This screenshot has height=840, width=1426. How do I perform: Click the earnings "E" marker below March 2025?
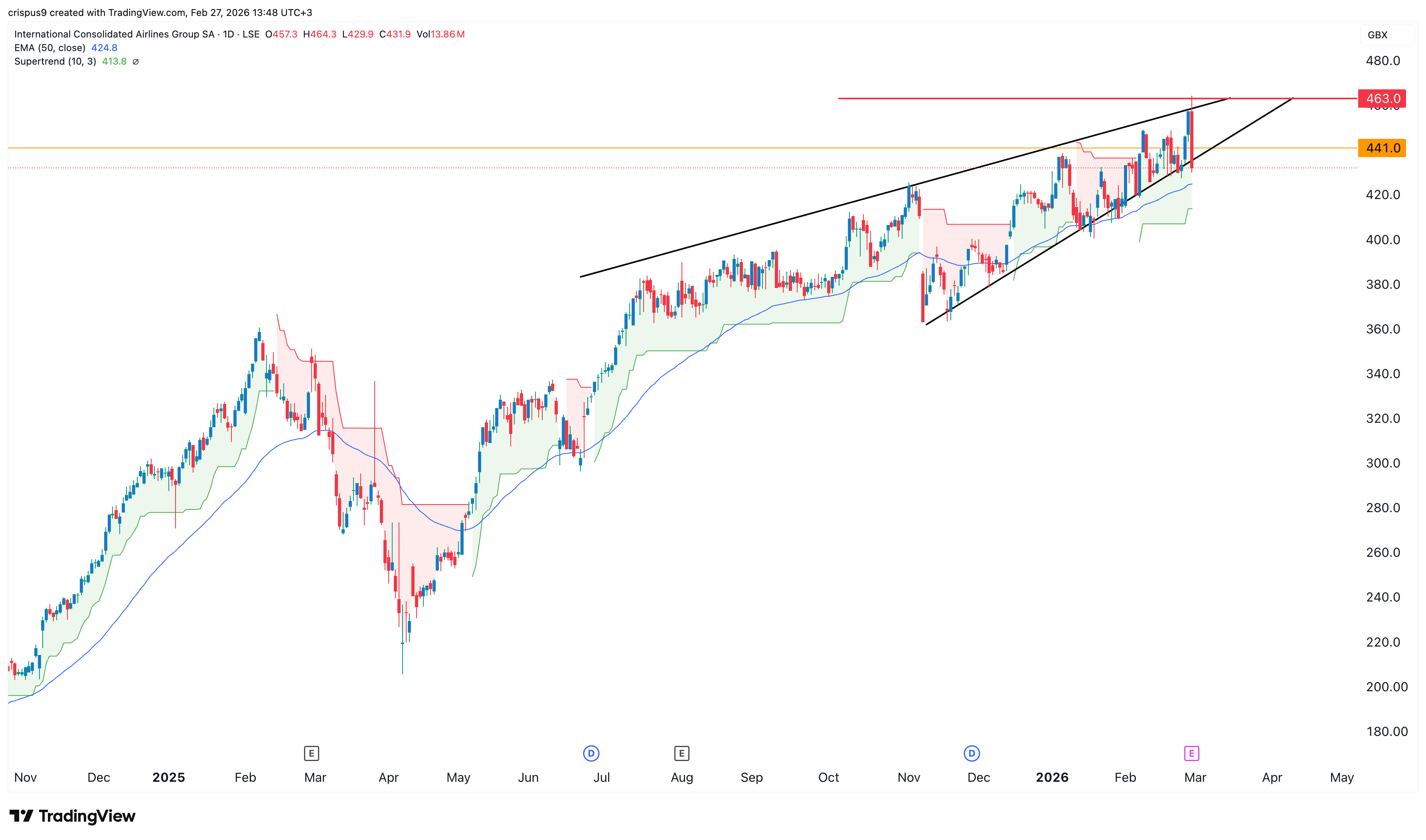coord(312,753)
